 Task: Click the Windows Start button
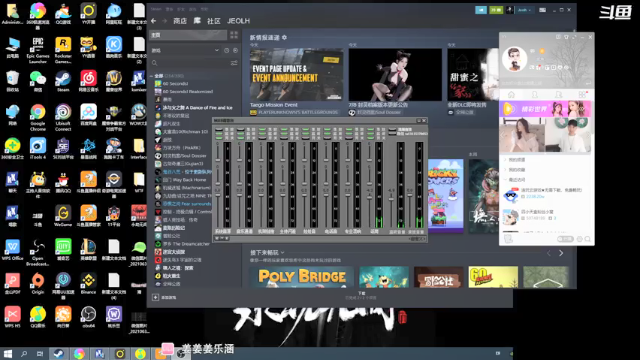click(7, 354)
